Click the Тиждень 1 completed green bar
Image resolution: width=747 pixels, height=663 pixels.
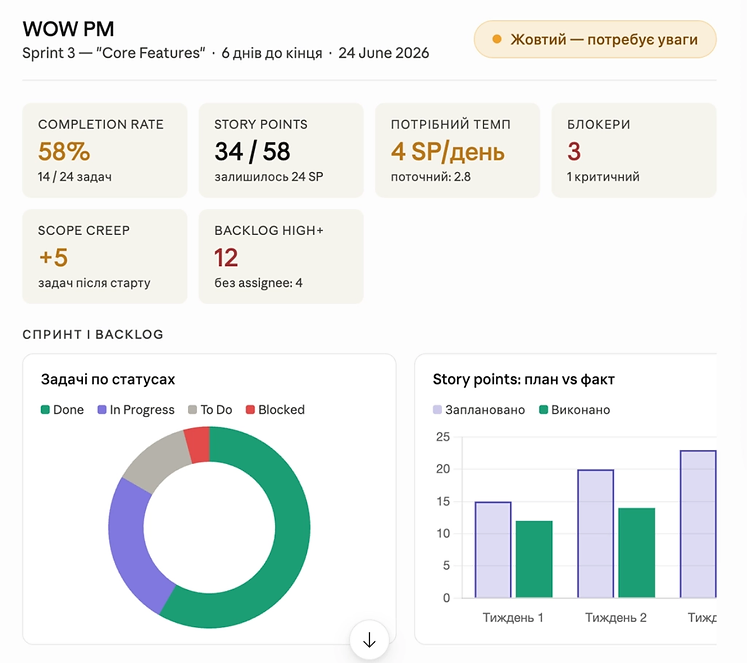coord(534,559)
